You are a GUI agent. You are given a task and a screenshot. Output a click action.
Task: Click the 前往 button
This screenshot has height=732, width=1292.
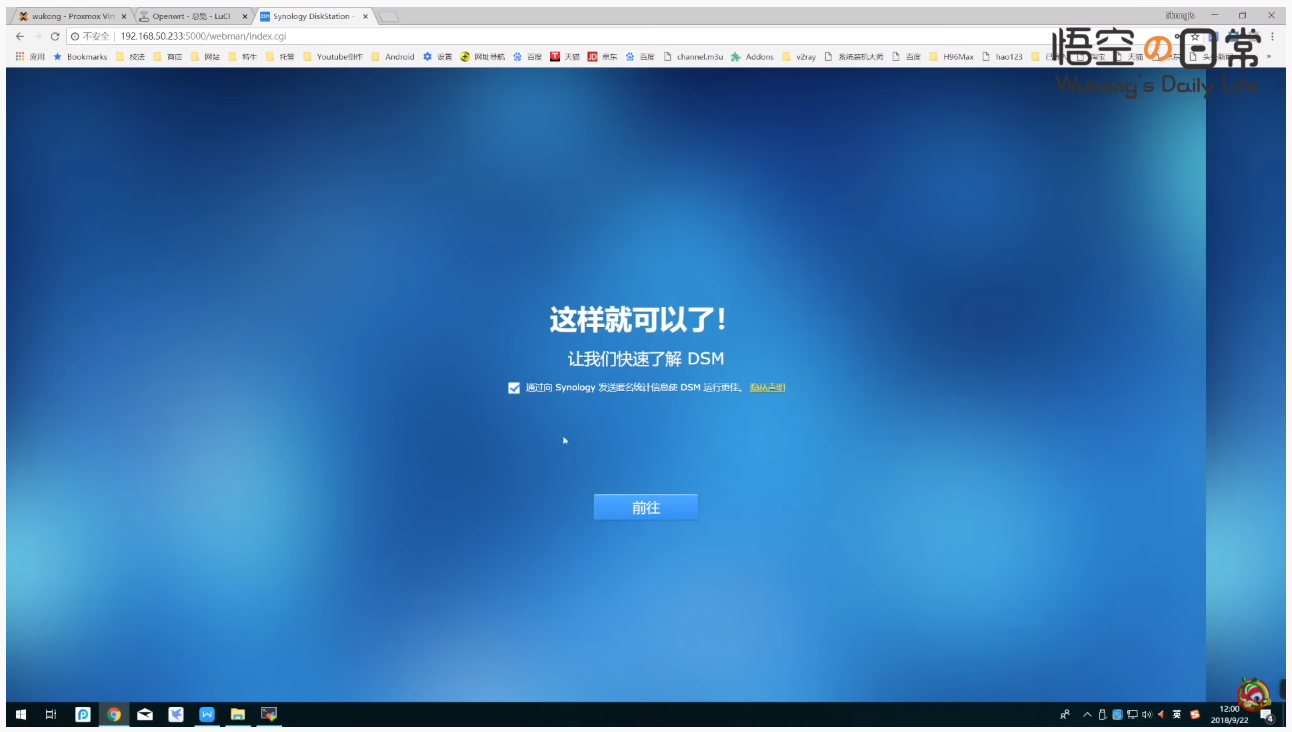(646, 507)
